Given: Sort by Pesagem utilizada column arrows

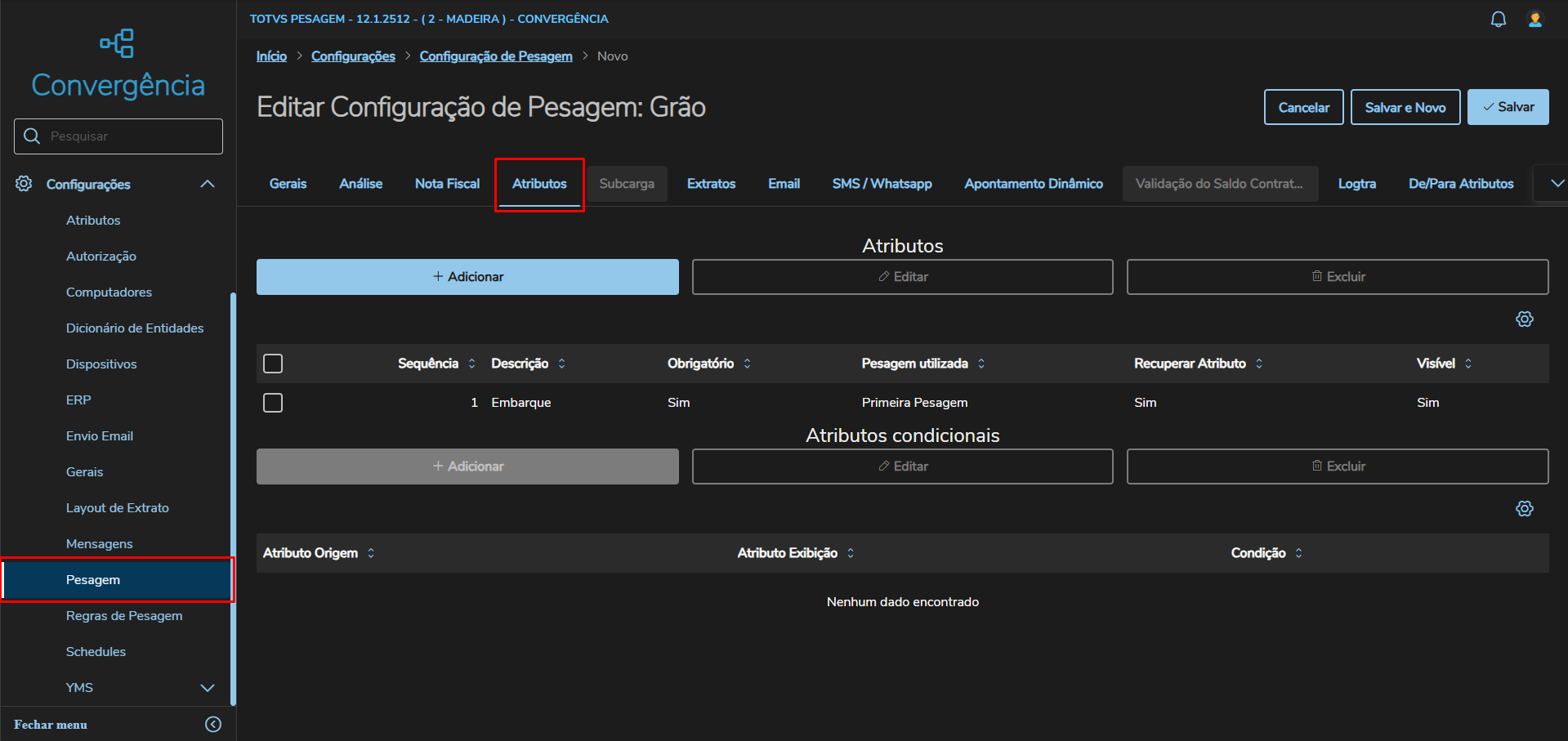Looking at the screenshot, I should pyautogui.click(x=981, y=364).
